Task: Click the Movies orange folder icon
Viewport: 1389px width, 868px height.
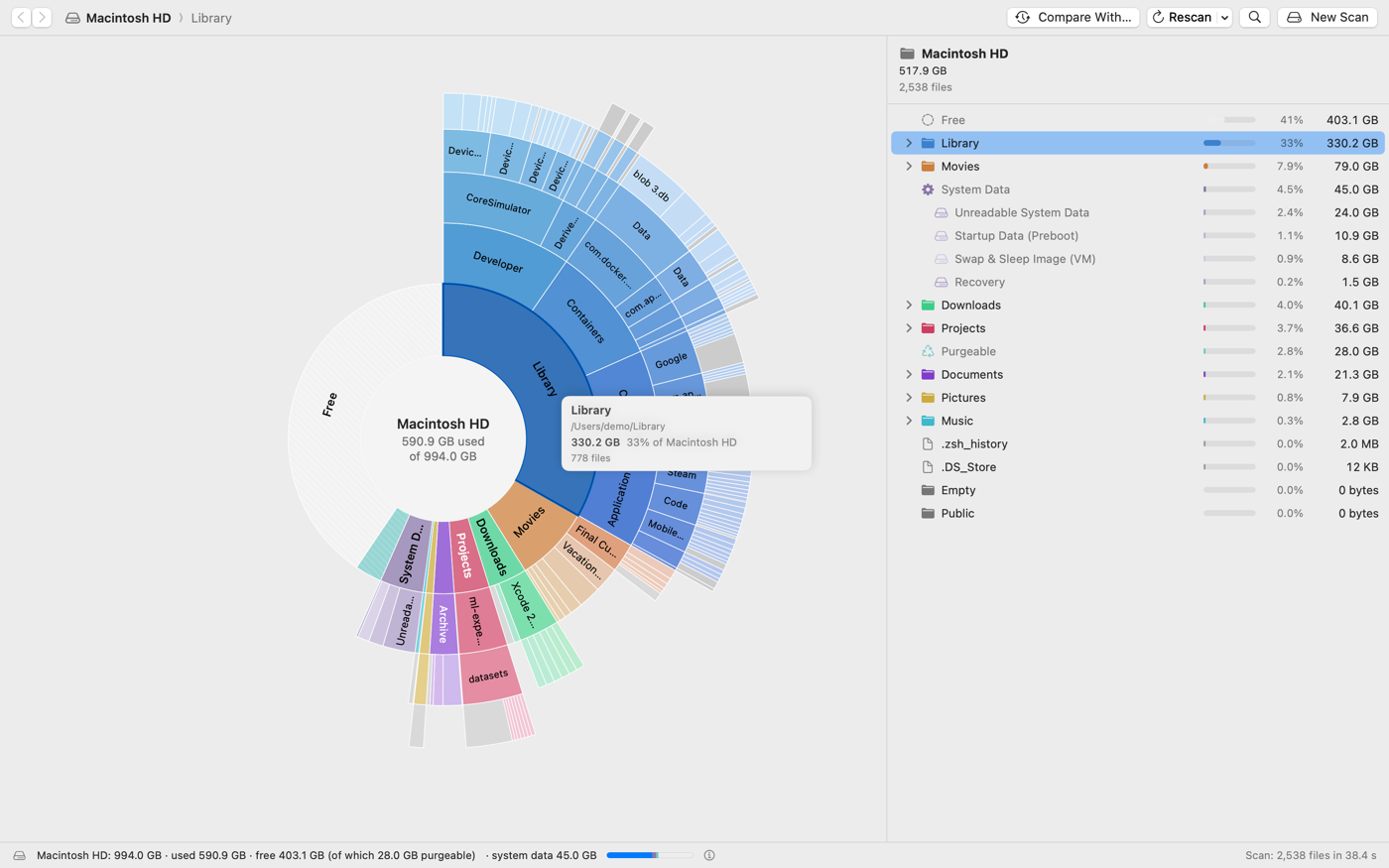Action: pyautogui.click(x=928, y=166)
